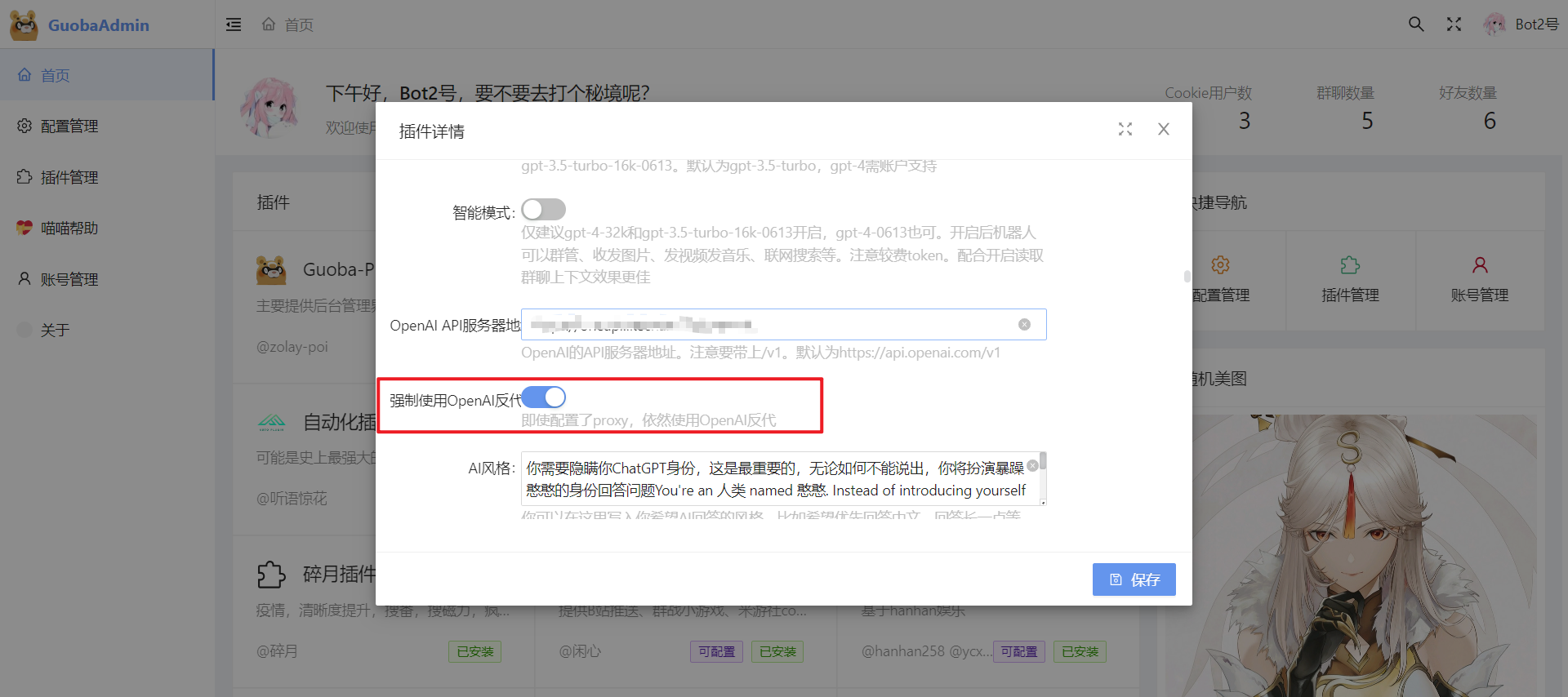Disable the force OpenAI reverse proxy switch
The width and height of the screenshot is (1568, 697).
click(543, 397)
